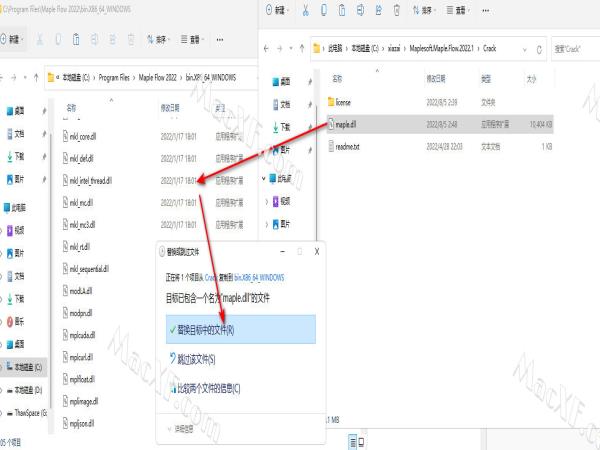
Task: Open the sort menu in right window toolbar
Action: [x=424, y=10]
